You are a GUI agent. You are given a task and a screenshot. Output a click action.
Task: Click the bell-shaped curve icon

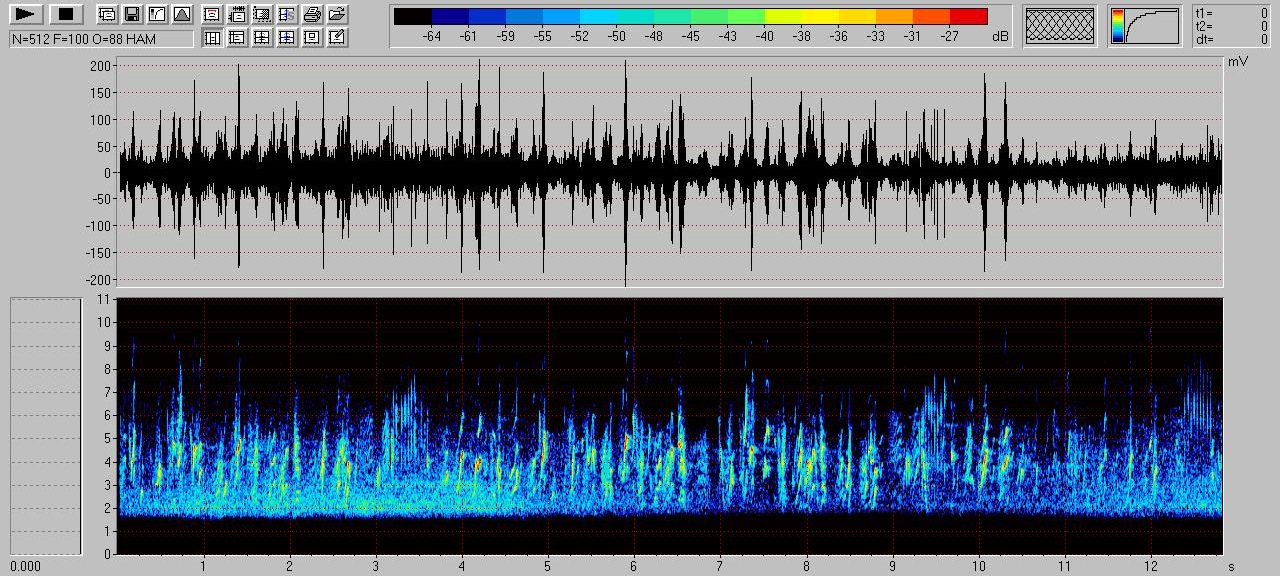coord(181,14)
